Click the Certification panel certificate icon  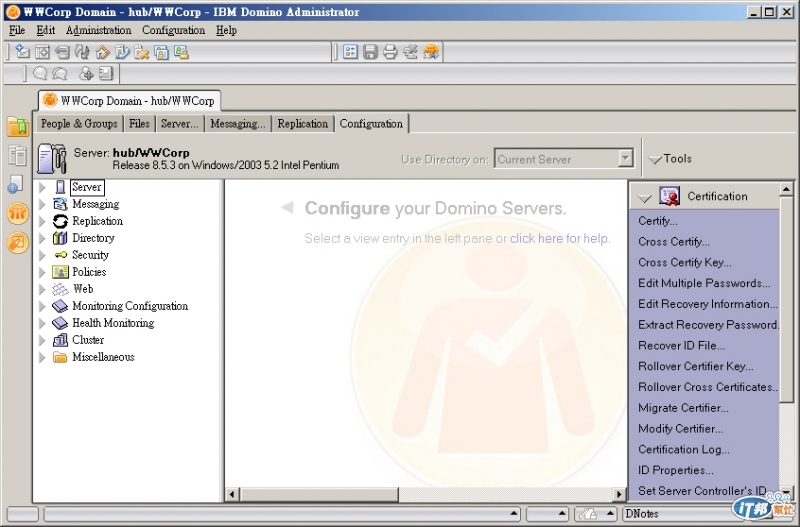click(x=669, y=196)
